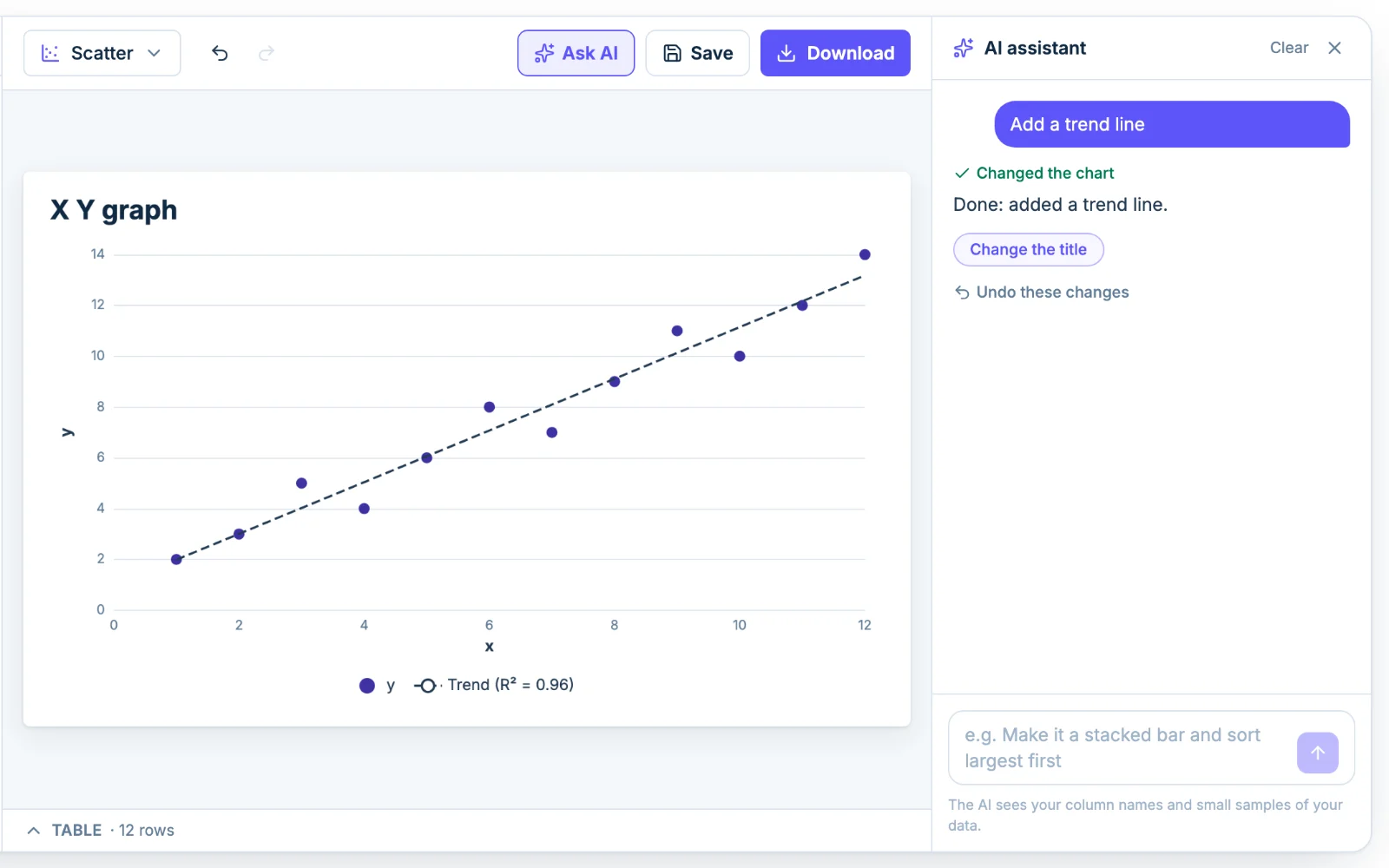Download the chart

tap(835, 53)
